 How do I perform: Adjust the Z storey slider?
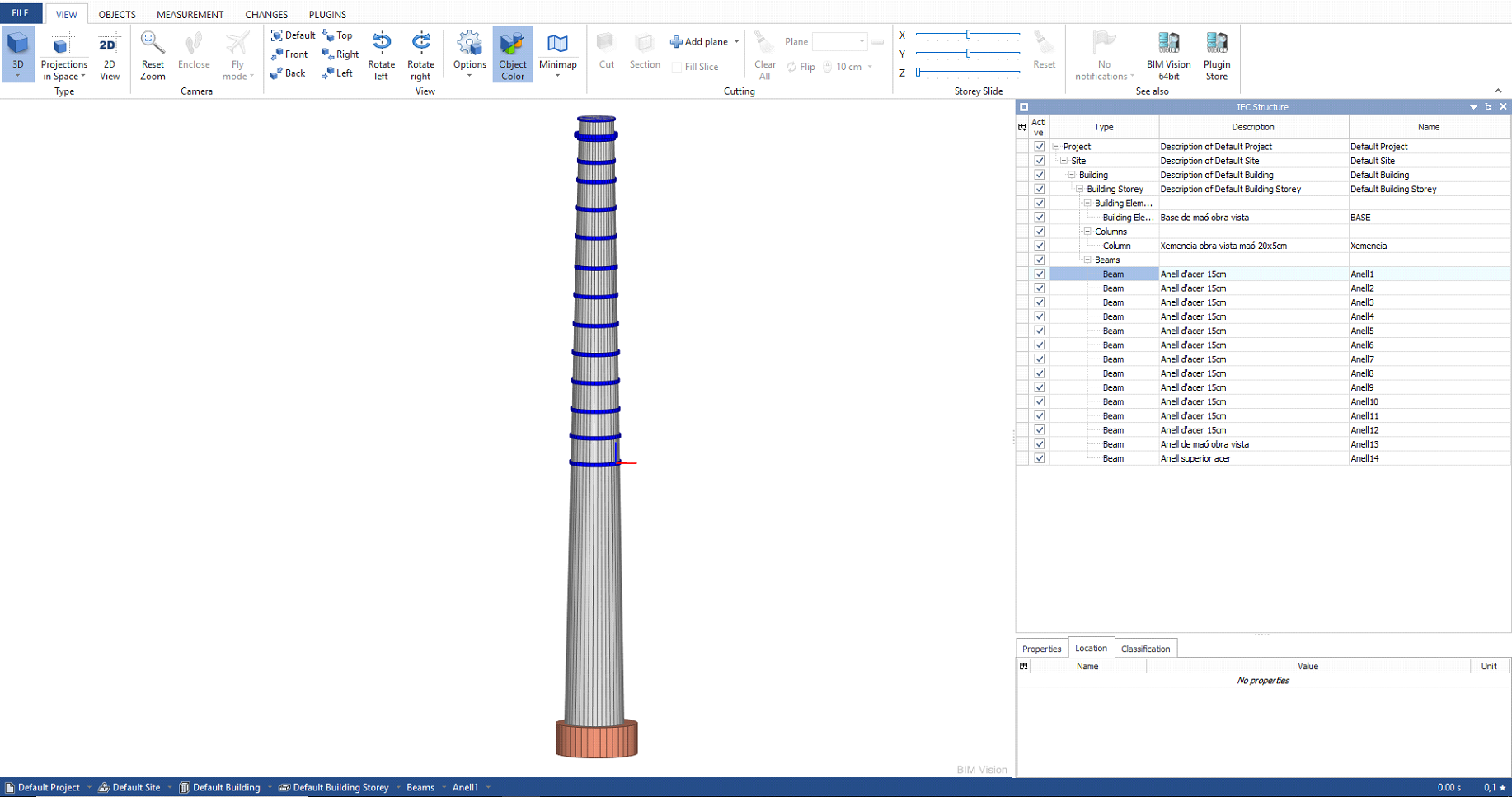pyautogui.click(x=968, y=73)
